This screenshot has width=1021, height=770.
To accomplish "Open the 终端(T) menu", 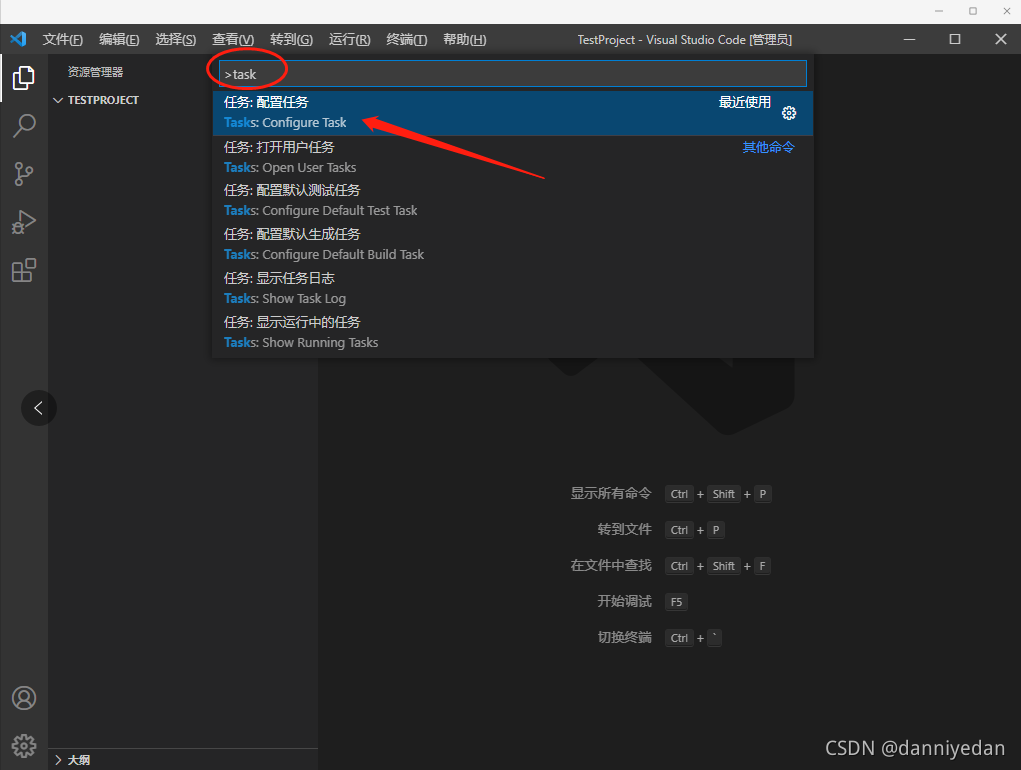I will pyautogui.click(x=407, y=40).
